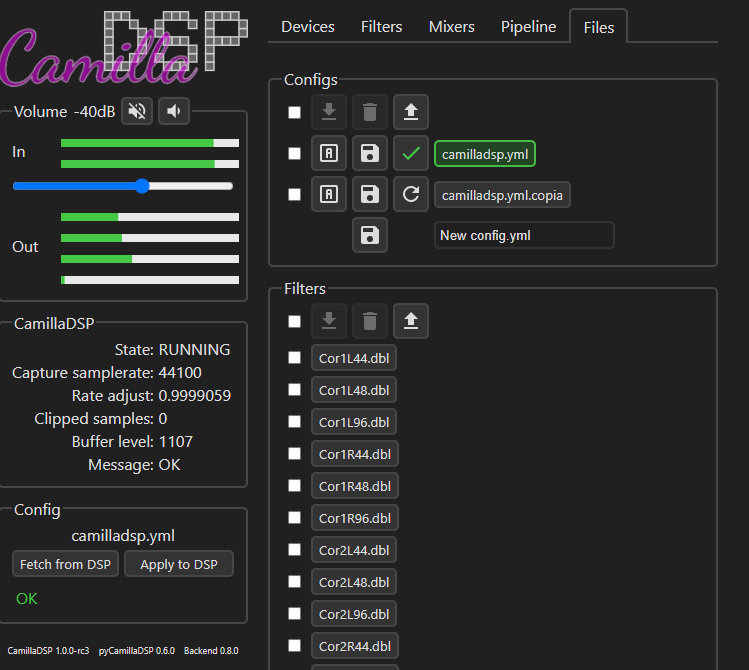Select the Files tab
This screenshot has height=670, width=749.
pos(599,27)
